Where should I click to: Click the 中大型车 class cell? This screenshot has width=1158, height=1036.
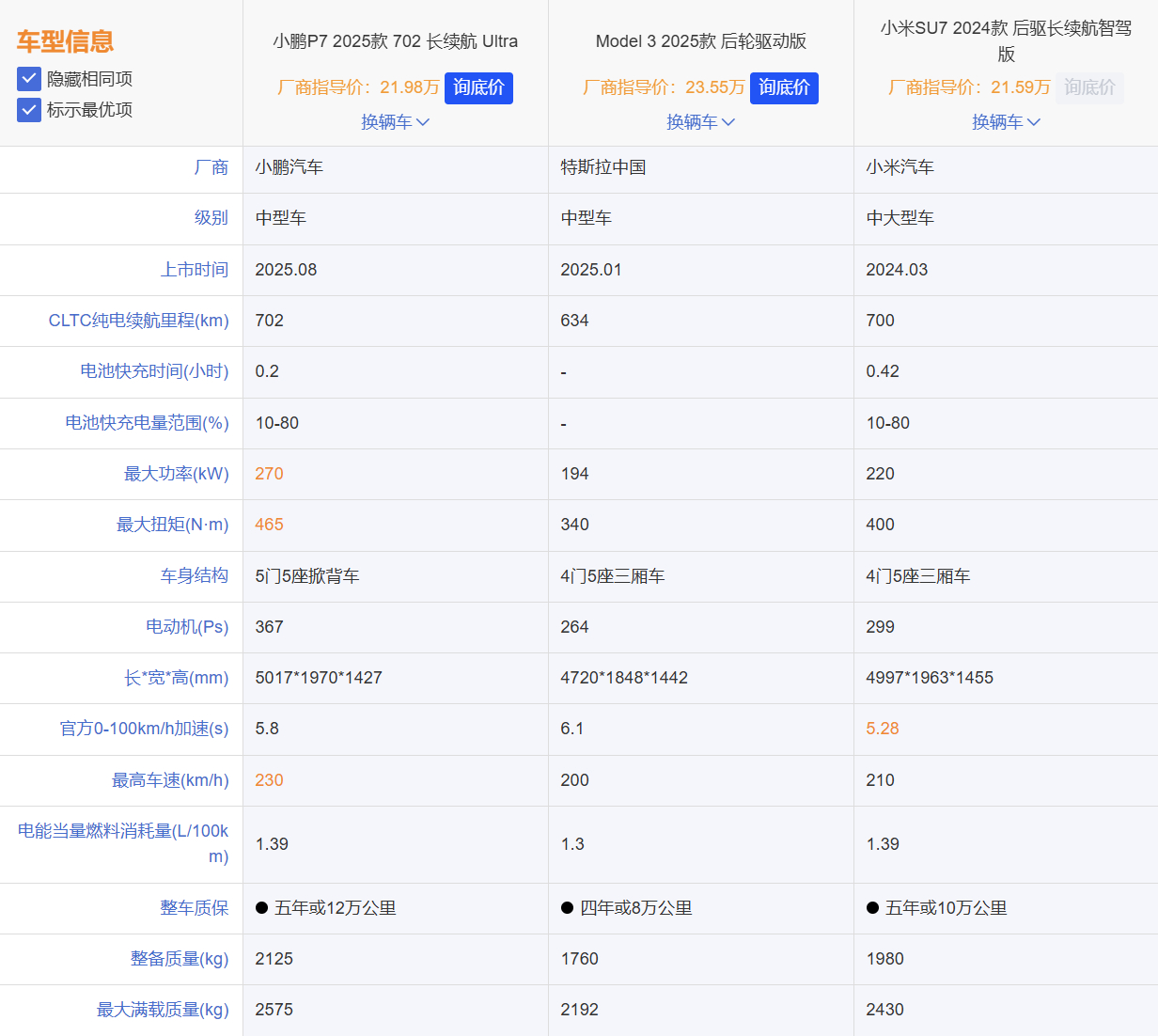point(900,218)
